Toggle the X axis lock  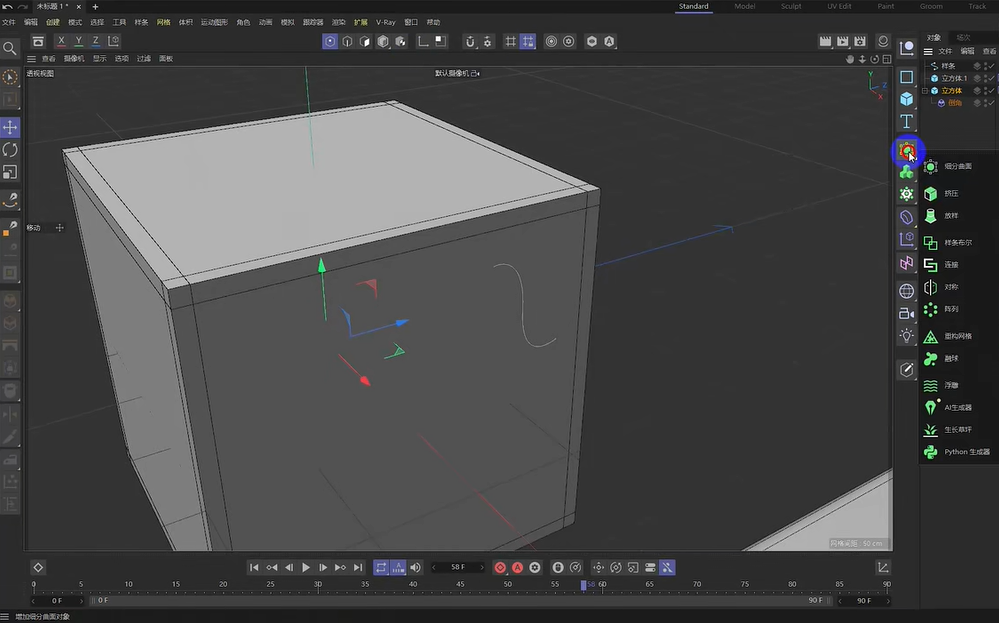point(60,40)
